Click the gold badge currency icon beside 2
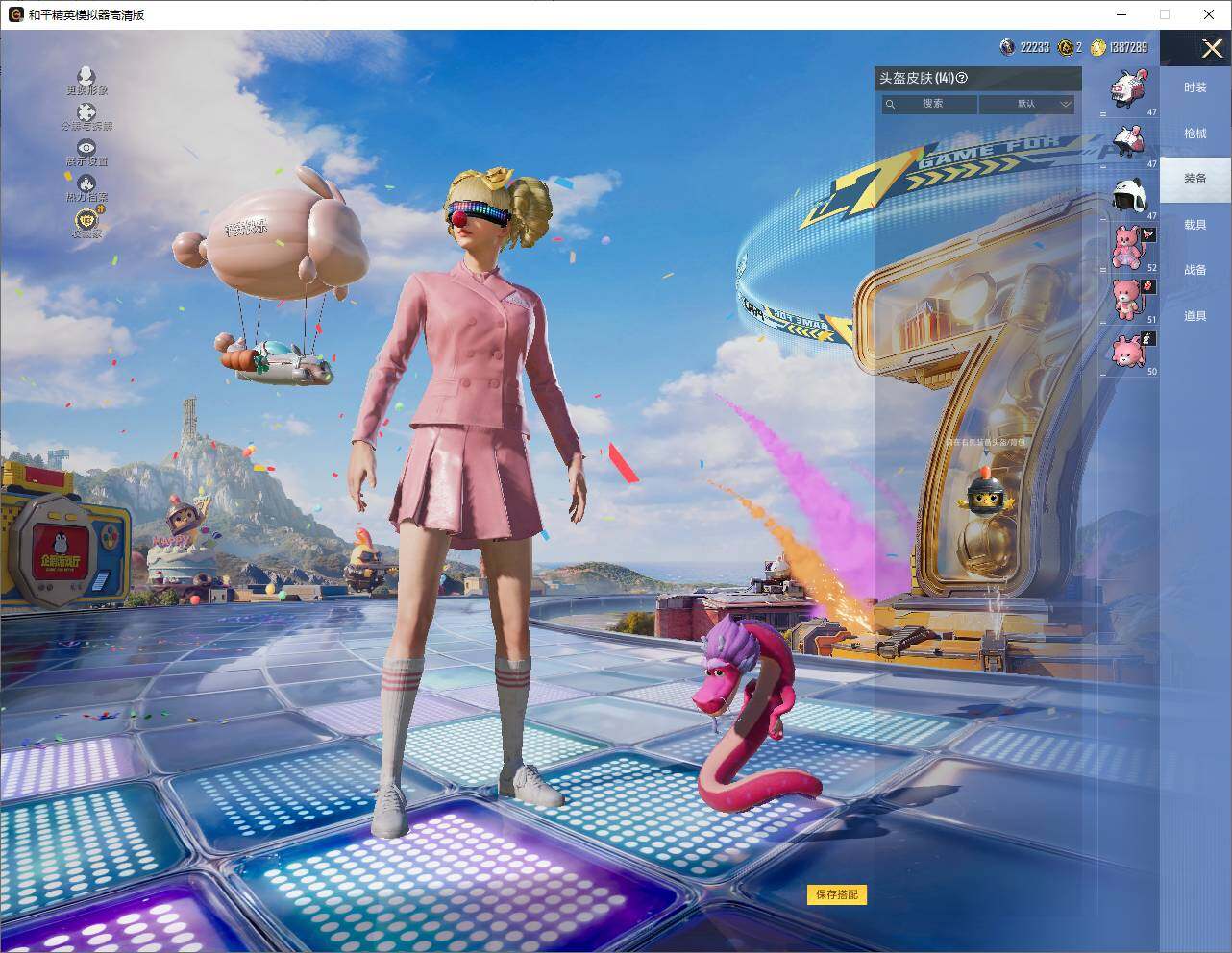The width and height of the screenshot is (1232, 953). coord(1065,47)
